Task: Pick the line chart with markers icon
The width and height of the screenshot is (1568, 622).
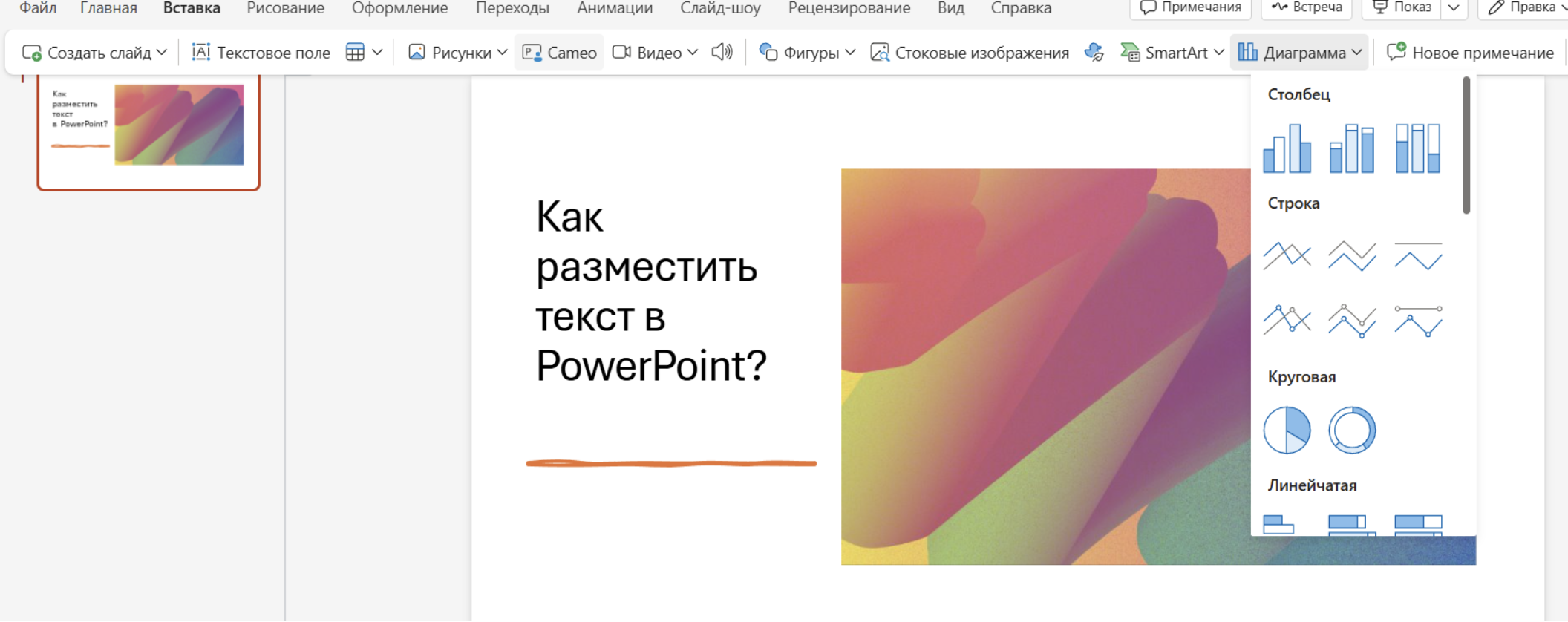Action: point(1287,321)
